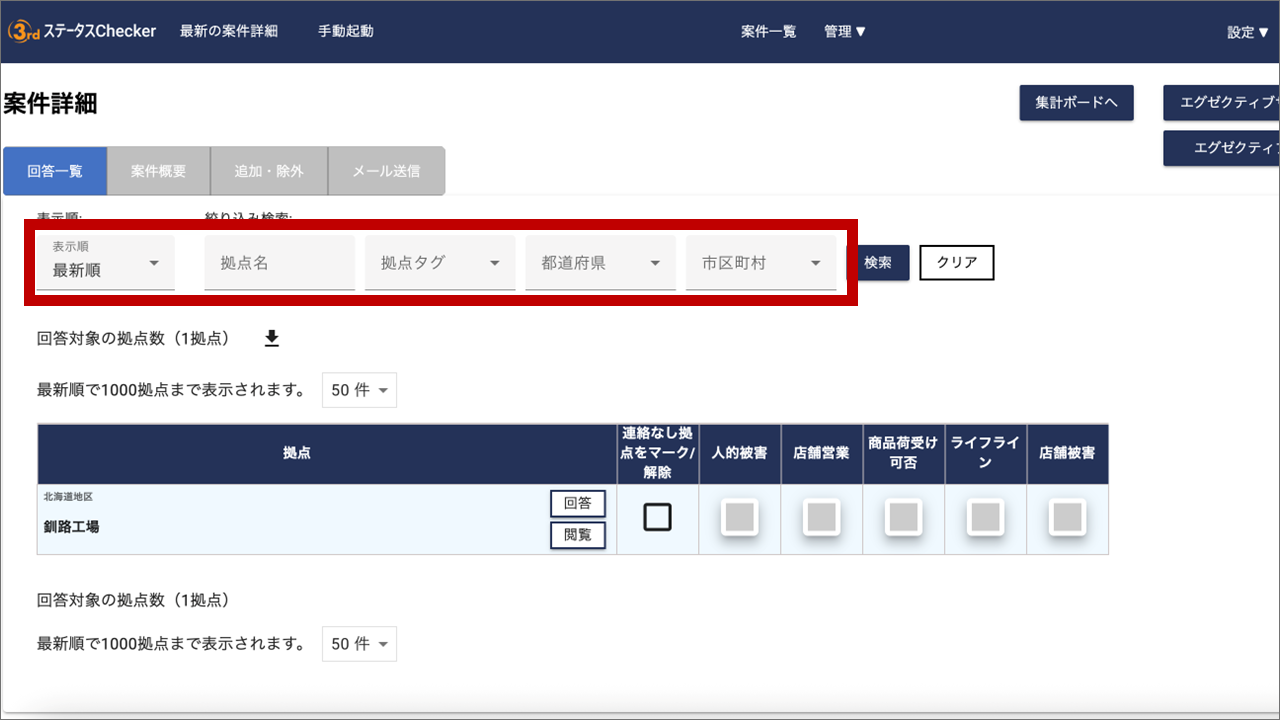Click the 店舗営業 status box for 釧路工場
The image size is (1280, 720).
click(821, 518)
